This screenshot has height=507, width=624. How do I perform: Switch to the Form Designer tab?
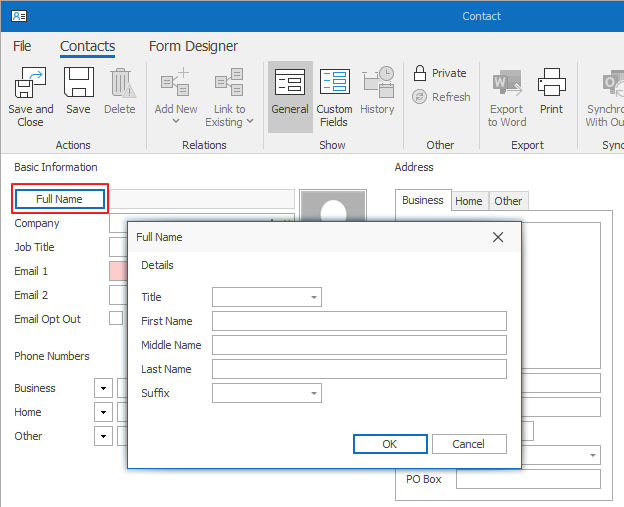tap(193, 46)
